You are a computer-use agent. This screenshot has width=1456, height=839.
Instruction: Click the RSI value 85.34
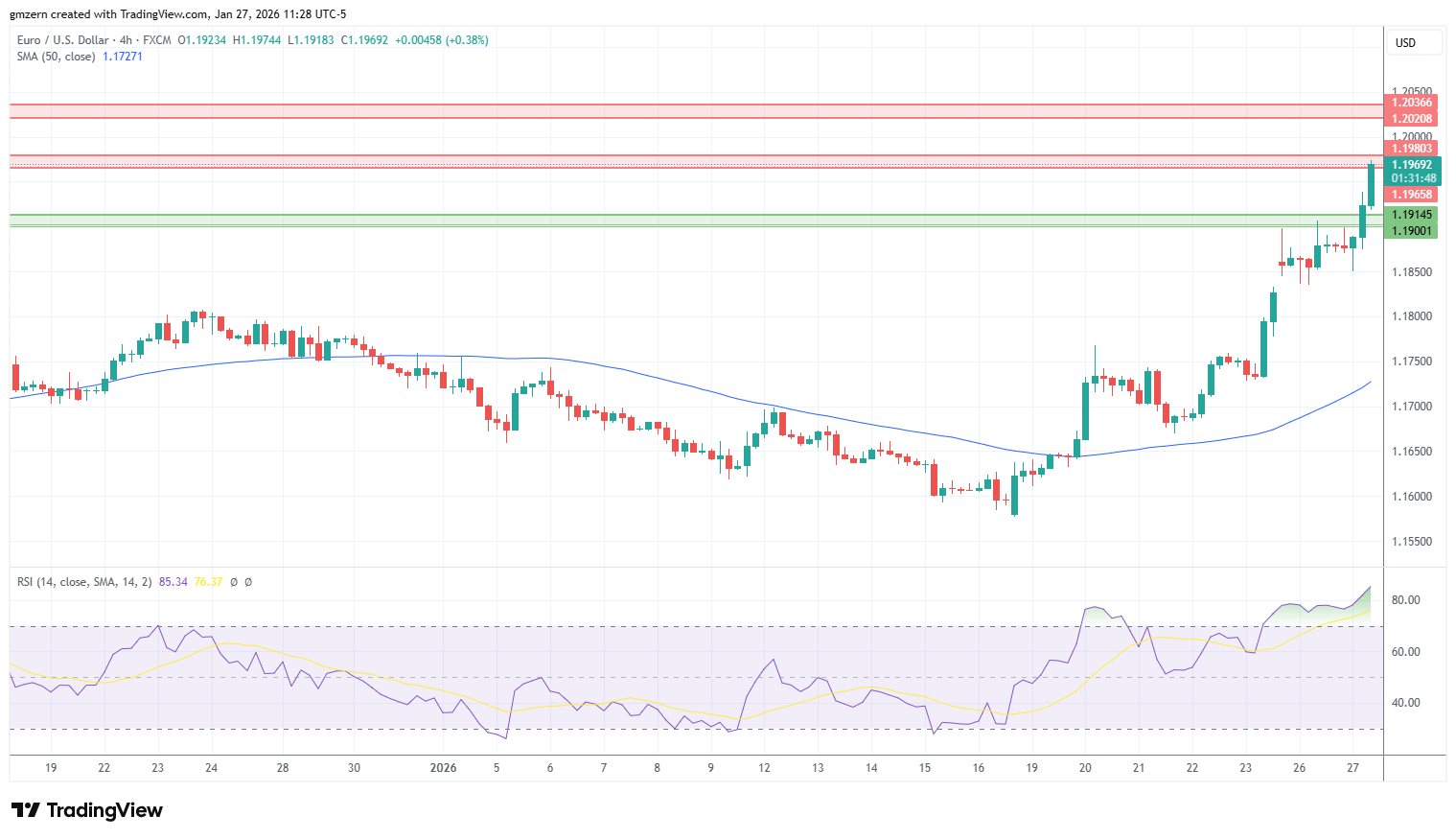pyautogui.click(x=173, y=582)
